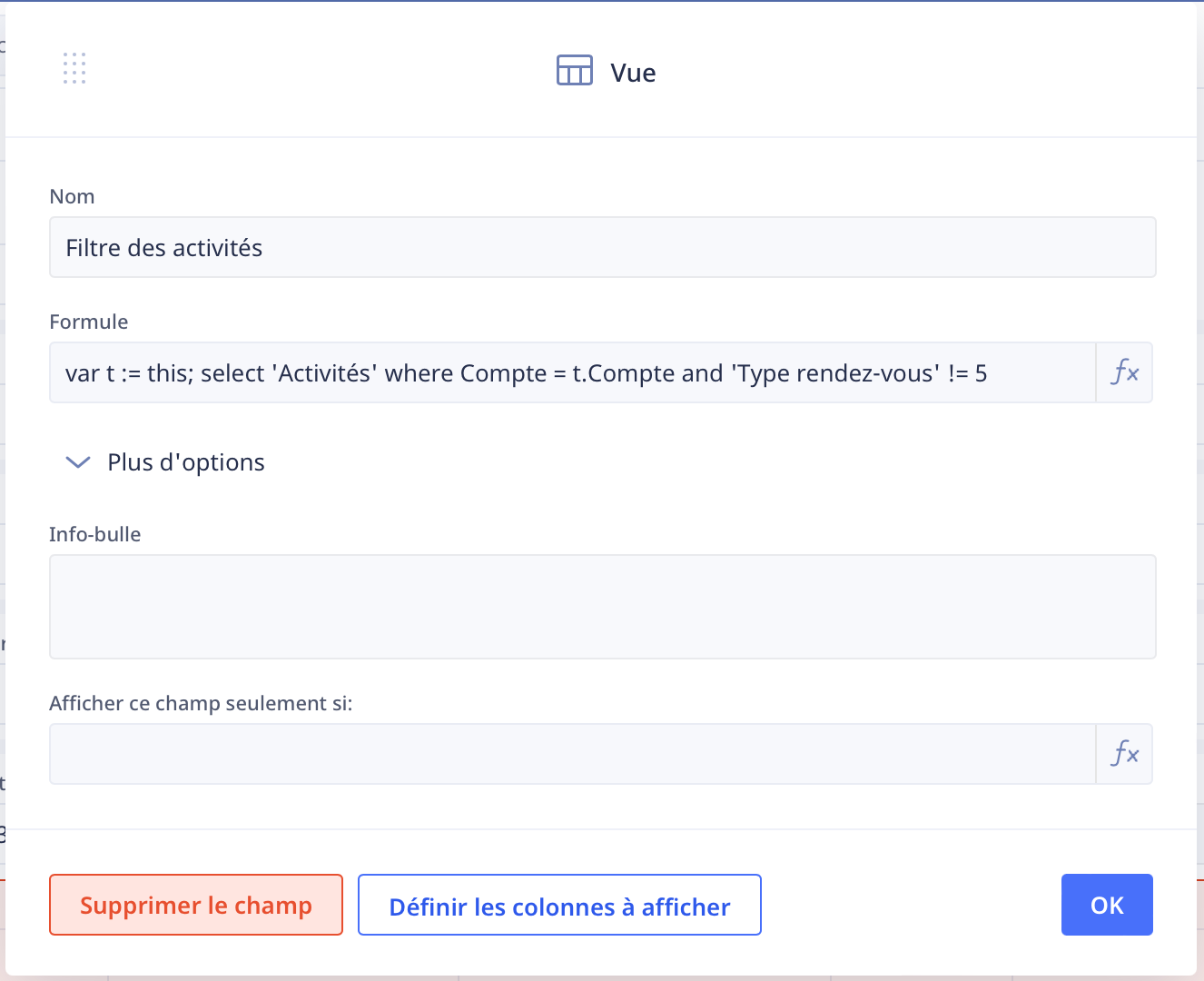Viewport: 1204px width, 981px height.
Task: Click the 'Filtre des activités' name field
Action: (602, 247)
